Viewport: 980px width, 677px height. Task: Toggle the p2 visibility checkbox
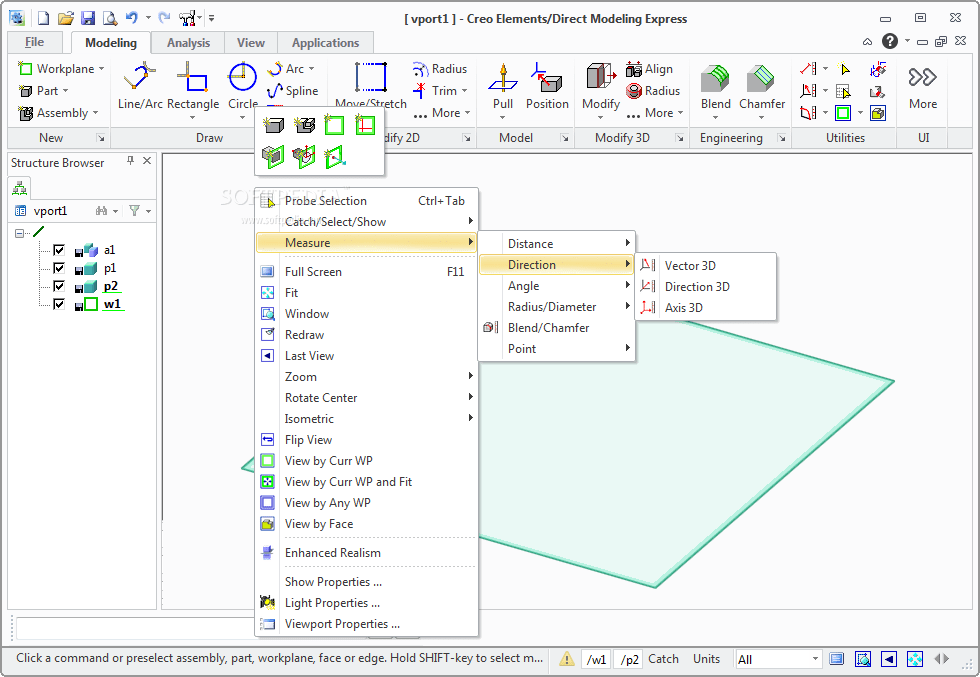[59, 286]
